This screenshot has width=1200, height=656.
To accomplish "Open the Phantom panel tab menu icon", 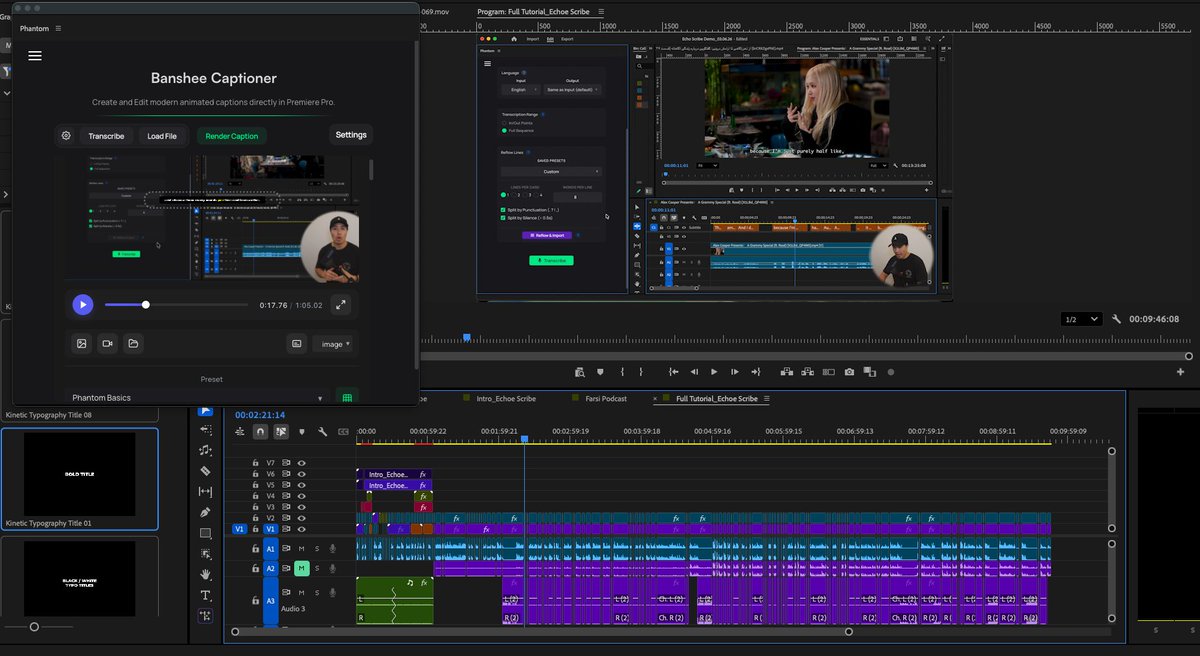I will point(58,29).
